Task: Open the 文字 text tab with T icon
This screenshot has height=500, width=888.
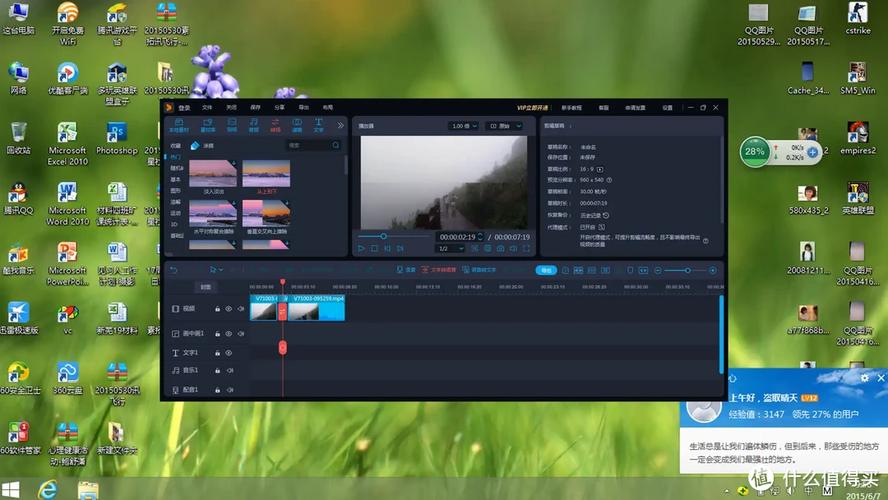Action: (318, 126)
